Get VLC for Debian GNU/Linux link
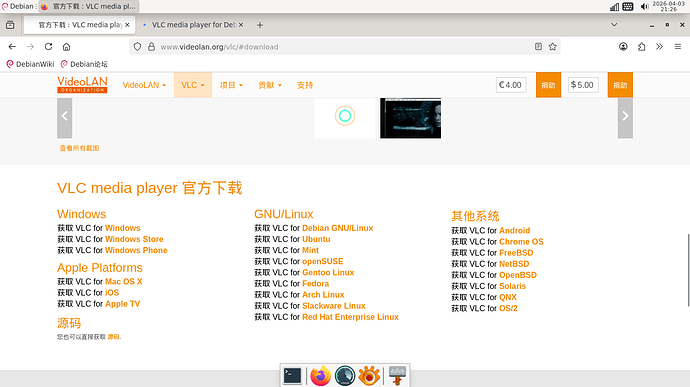Screen dimensions: 690x387 click(337, 228)
